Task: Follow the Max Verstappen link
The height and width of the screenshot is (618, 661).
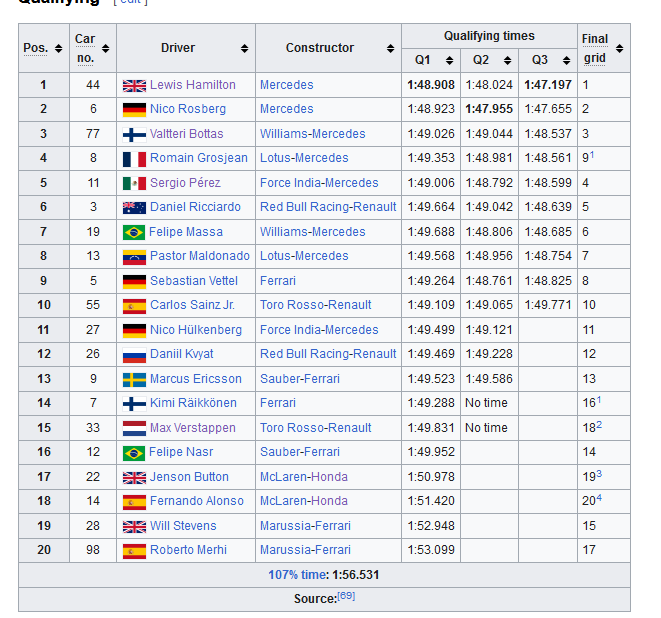Action: [193, 427]
